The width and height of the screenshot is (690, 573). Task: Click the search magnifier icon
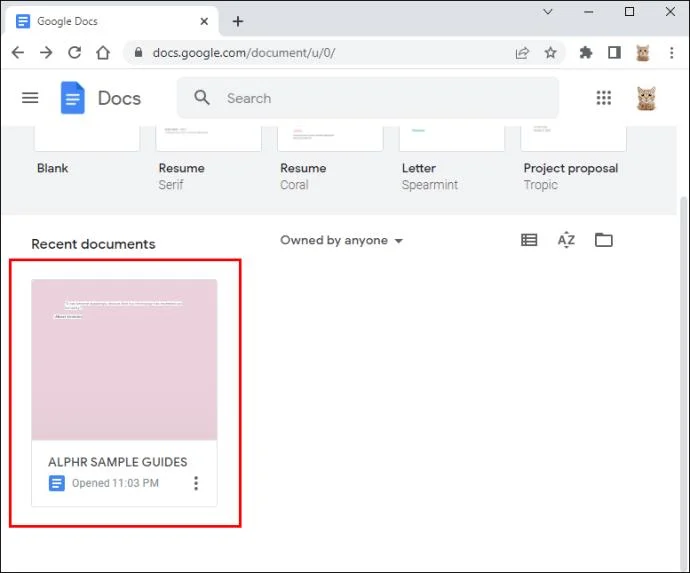(202, 97)
